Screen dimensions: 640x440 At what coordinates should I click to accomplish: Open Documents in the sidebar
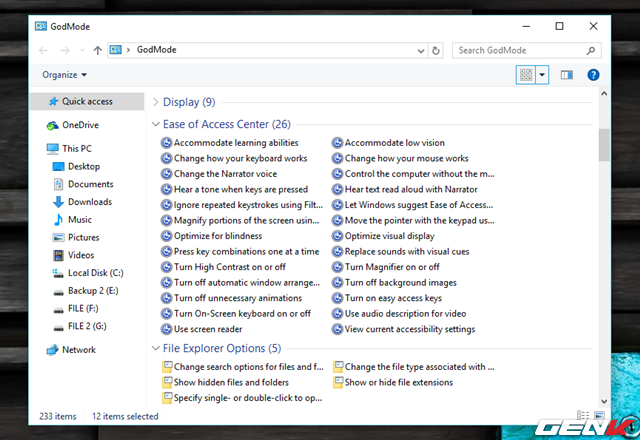coord(83,184)
